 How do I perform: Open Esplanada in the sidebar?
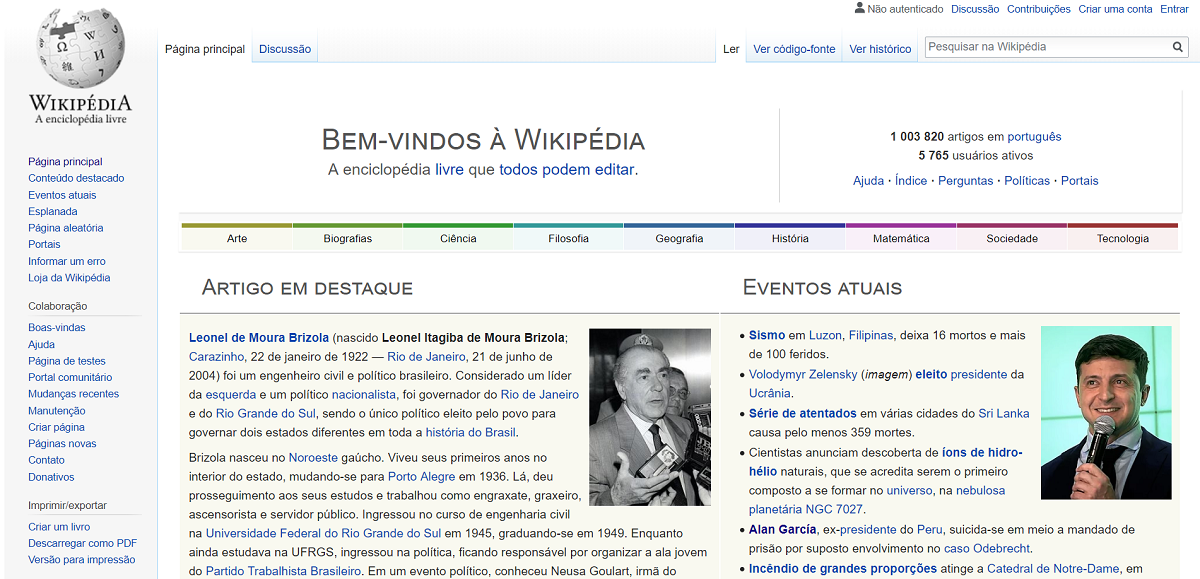click(53, 211)
